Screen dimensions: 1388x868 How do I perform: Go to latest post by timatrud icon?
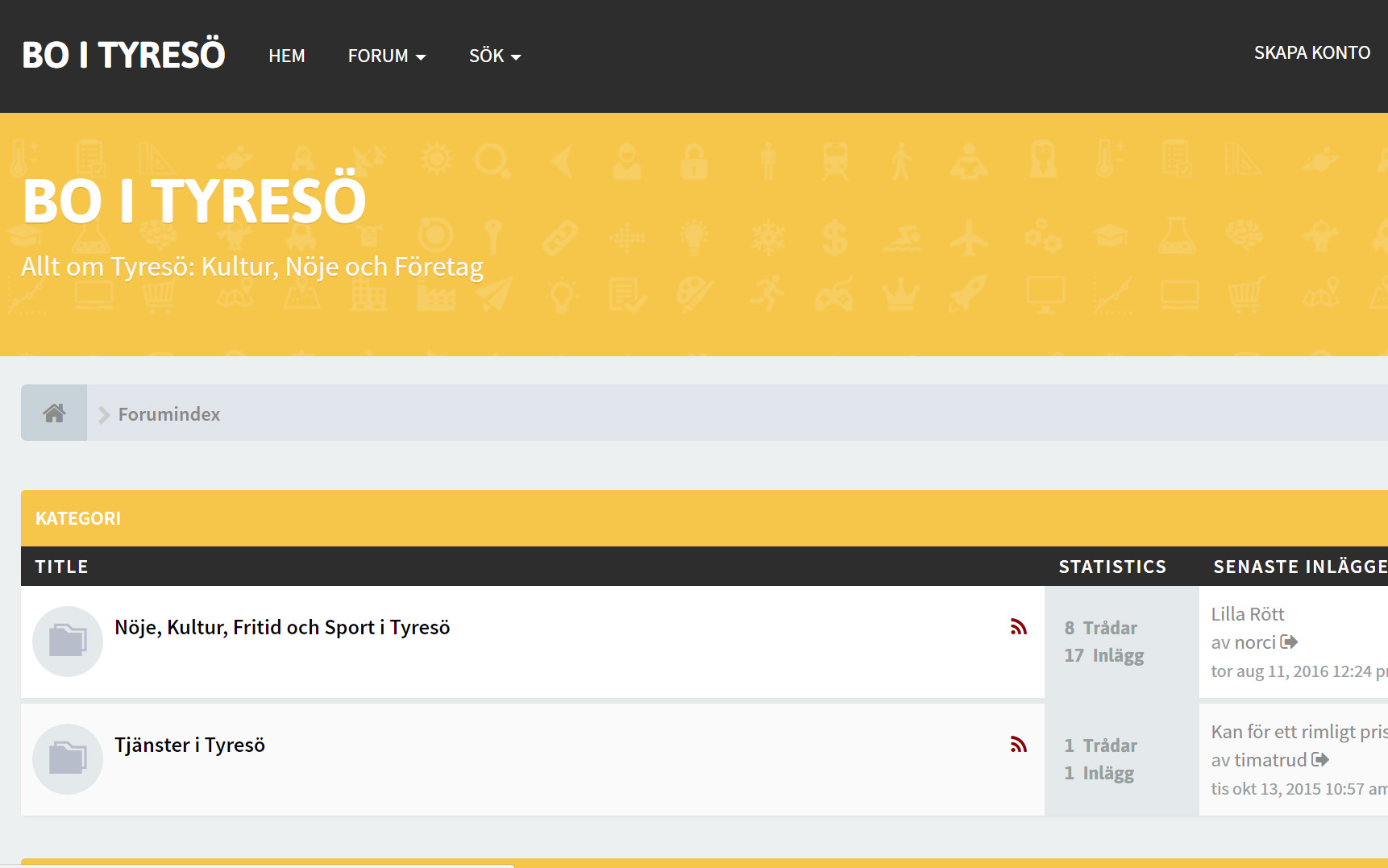[x=1319, y=760]
